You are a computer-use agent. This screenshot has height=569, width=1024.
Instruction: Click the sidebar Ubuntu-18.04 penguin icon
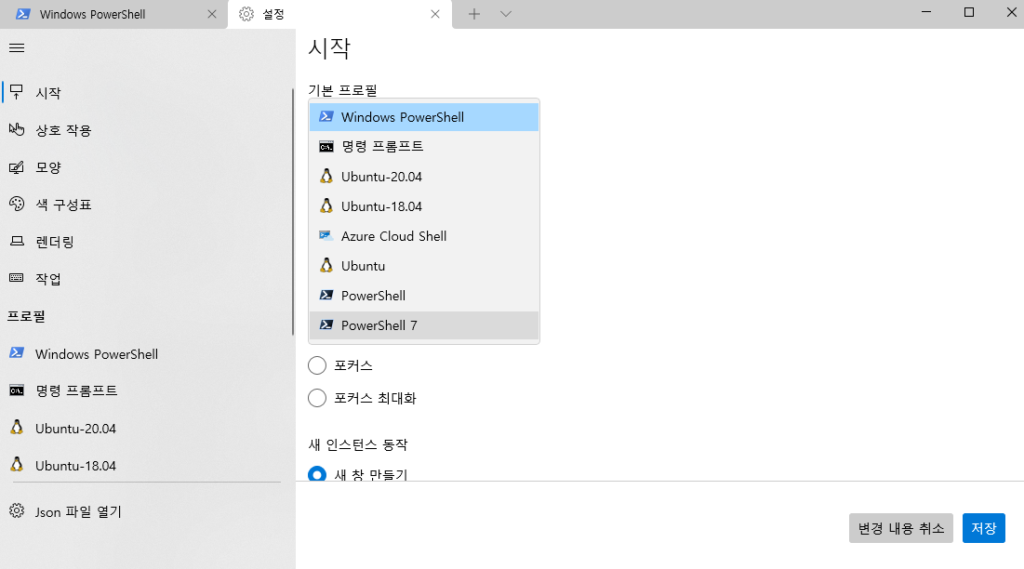coord(17,464)
